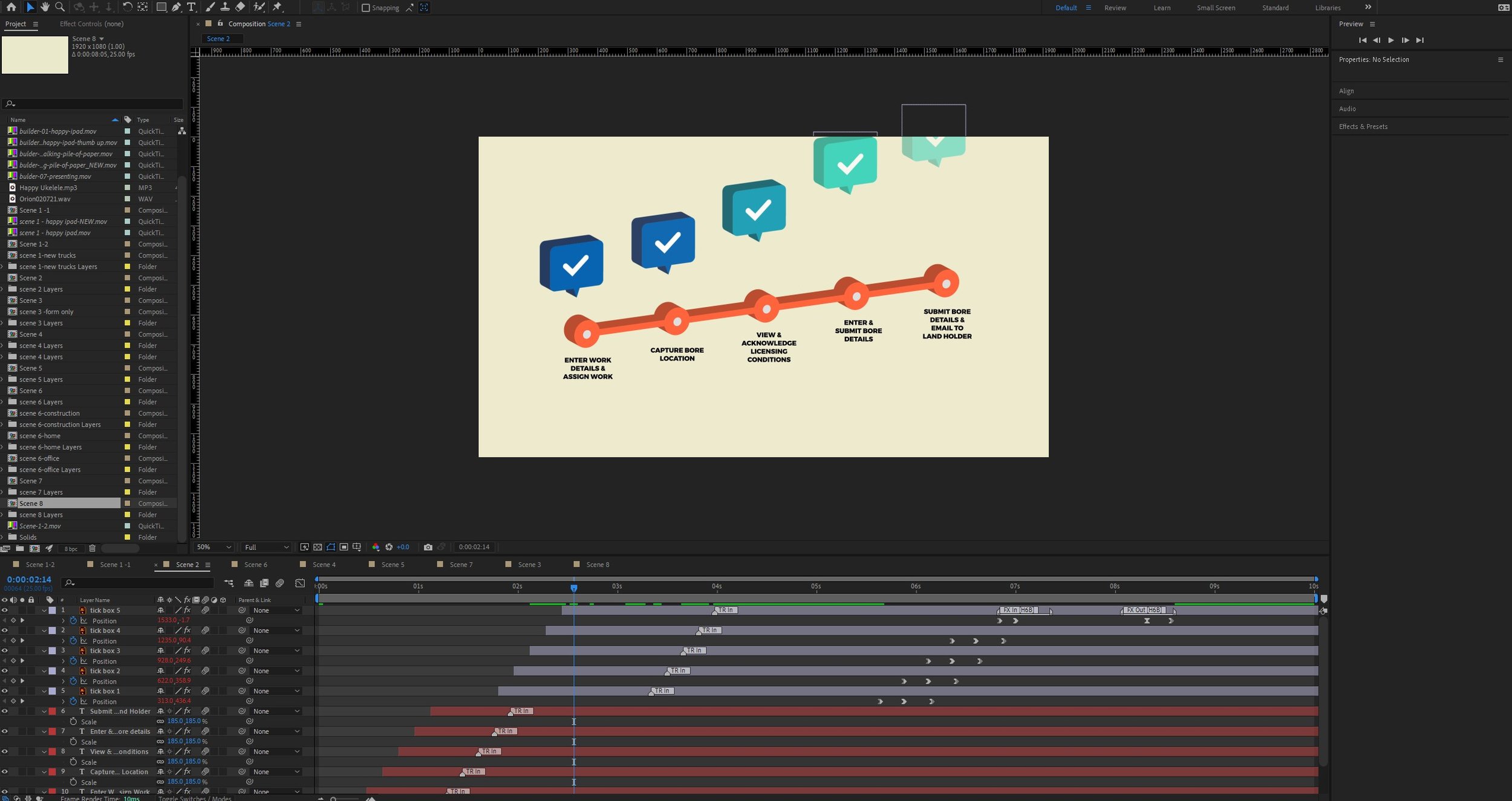1512x801 pixels.
Task: Expand the scene 2 Layers folder
Action: pos(2,290)
